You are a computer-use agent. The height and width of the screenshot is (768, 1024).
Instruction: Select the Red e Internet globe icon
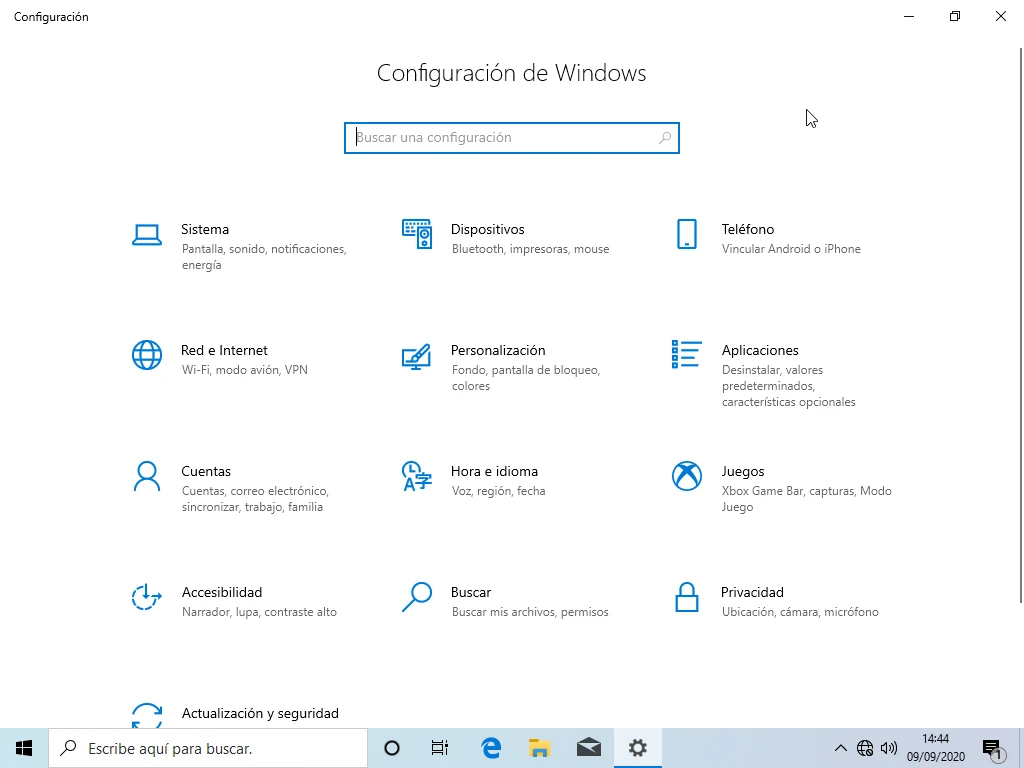(x=147, y=355)
